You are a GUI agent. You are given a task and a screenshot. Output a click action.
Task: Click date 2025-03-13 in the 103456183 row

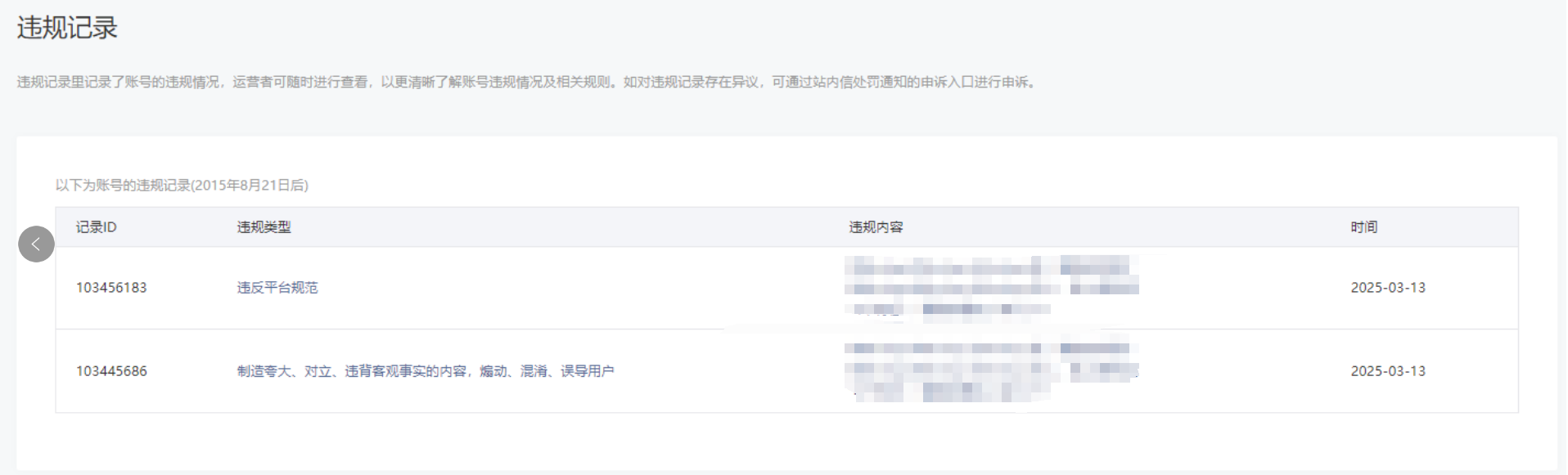[x=1388, y=288]
